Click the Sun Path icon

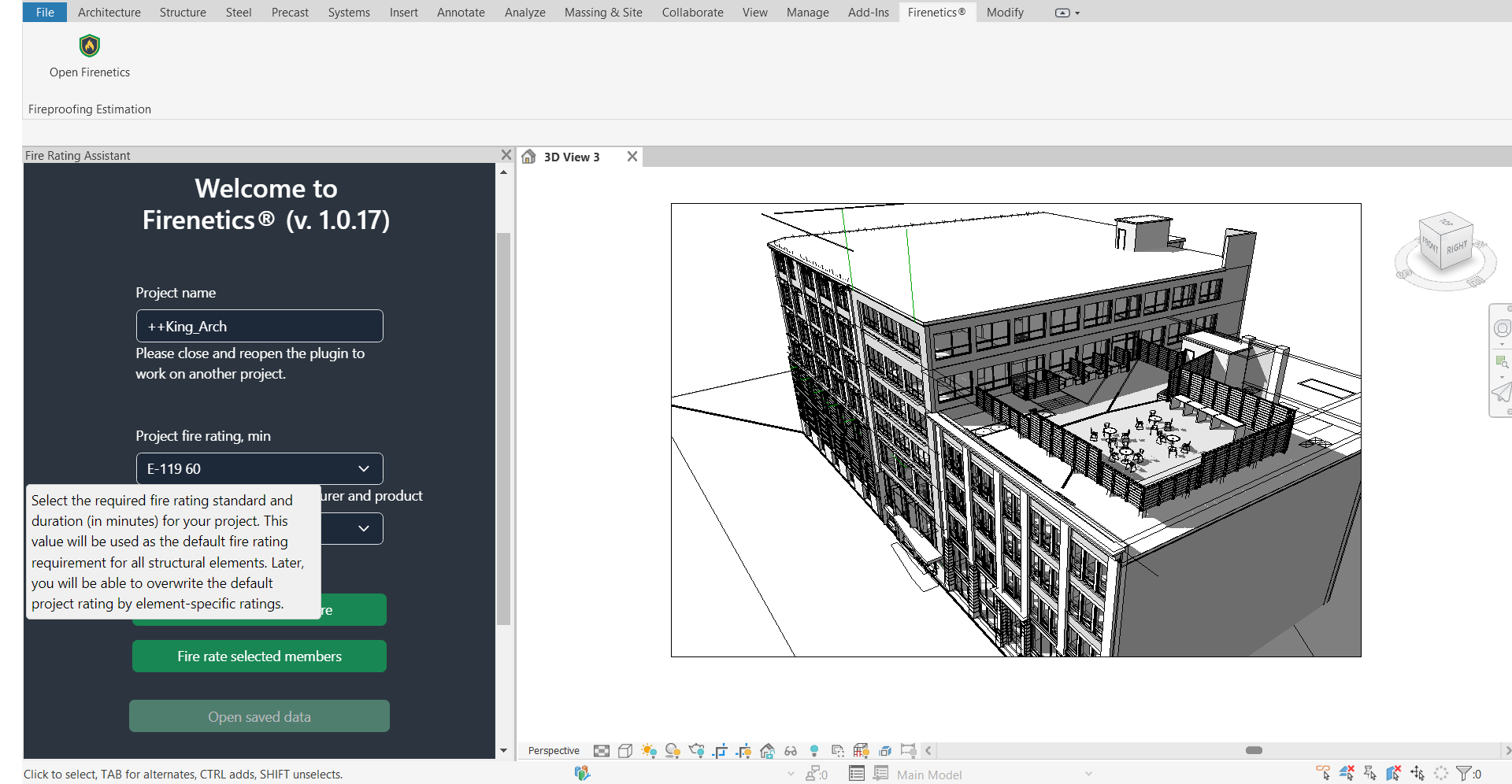tap(649, 751)
